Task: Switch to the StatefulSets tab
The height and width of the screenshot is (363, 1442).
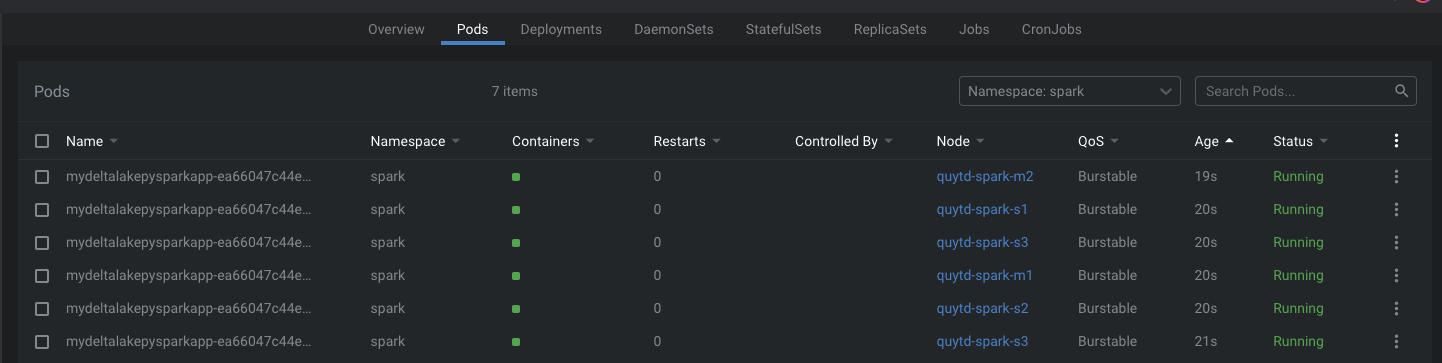Action: coord(783,29)
